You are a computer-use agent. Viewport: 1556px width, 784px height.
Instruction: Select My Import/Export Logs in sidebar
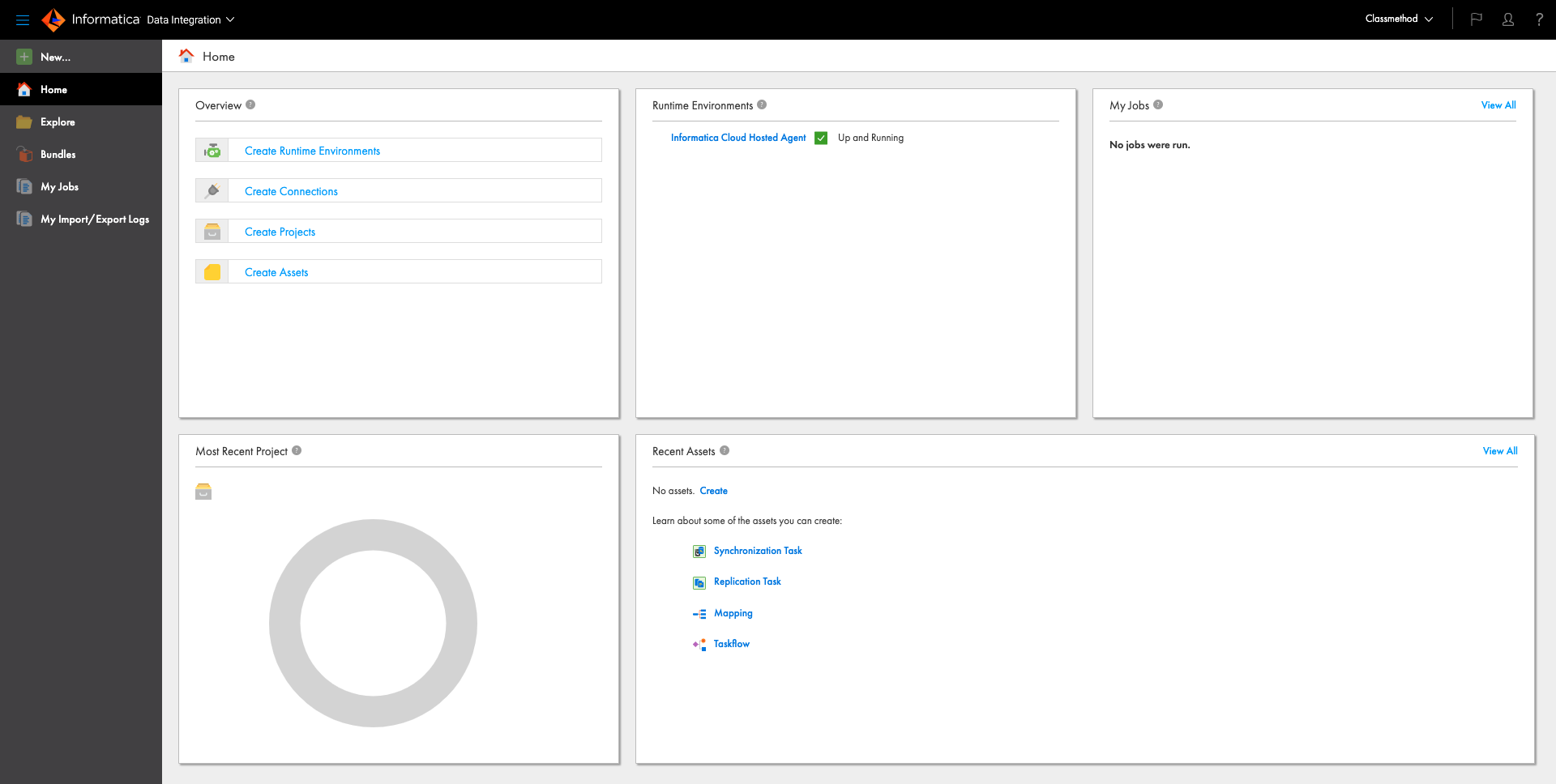[95, 219]
